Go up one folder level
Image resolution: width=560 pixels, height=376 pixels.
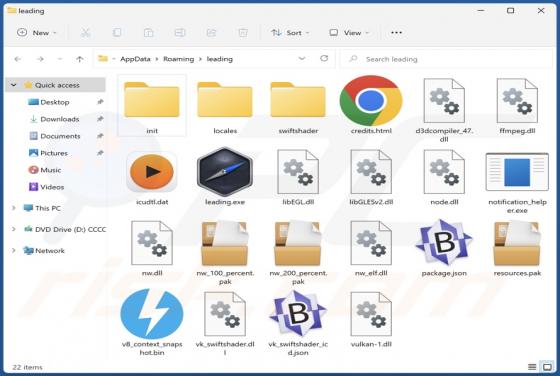coord(80,59)
